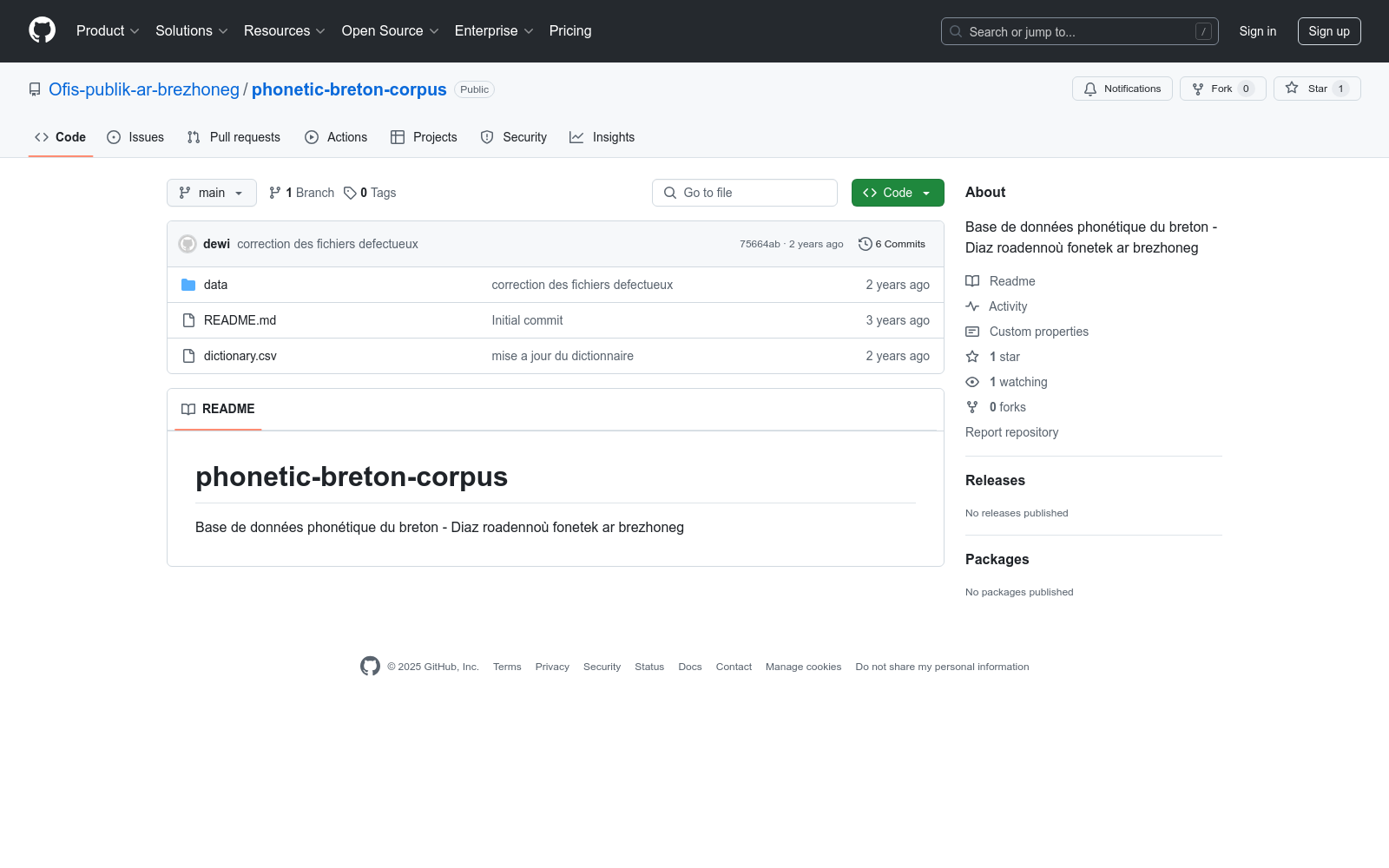Click the 75664ab commit hash
1389x868 pixels.
coord(760,244)
